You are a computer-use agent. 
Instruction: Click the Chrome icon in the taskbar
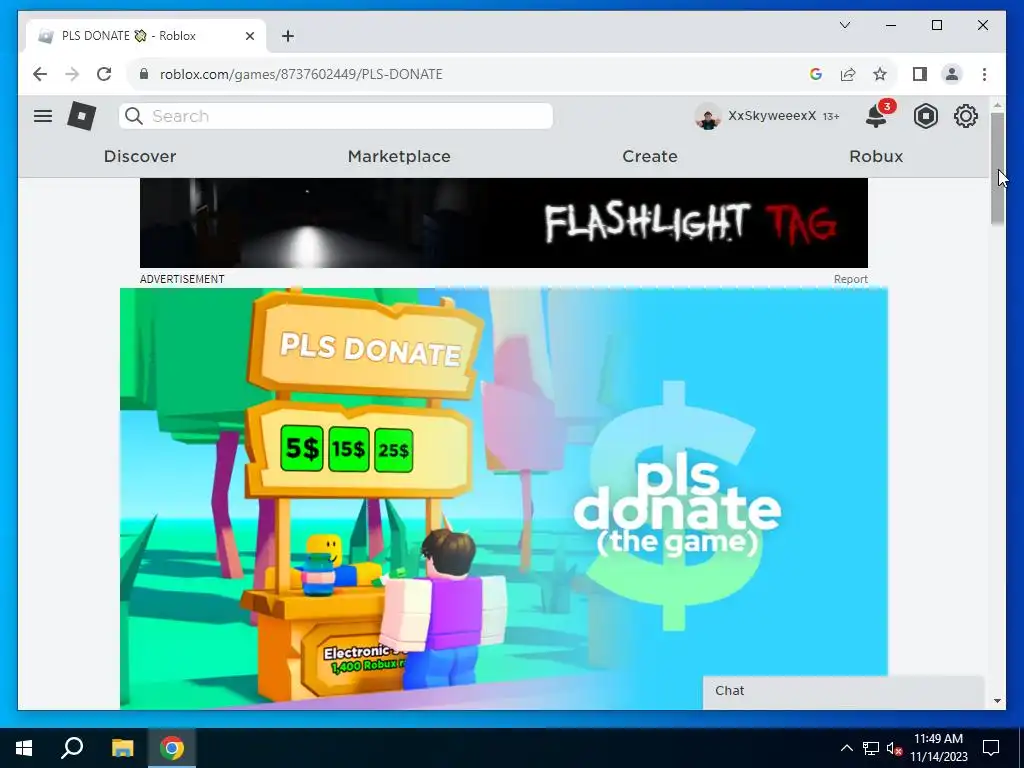coord(172,748)
